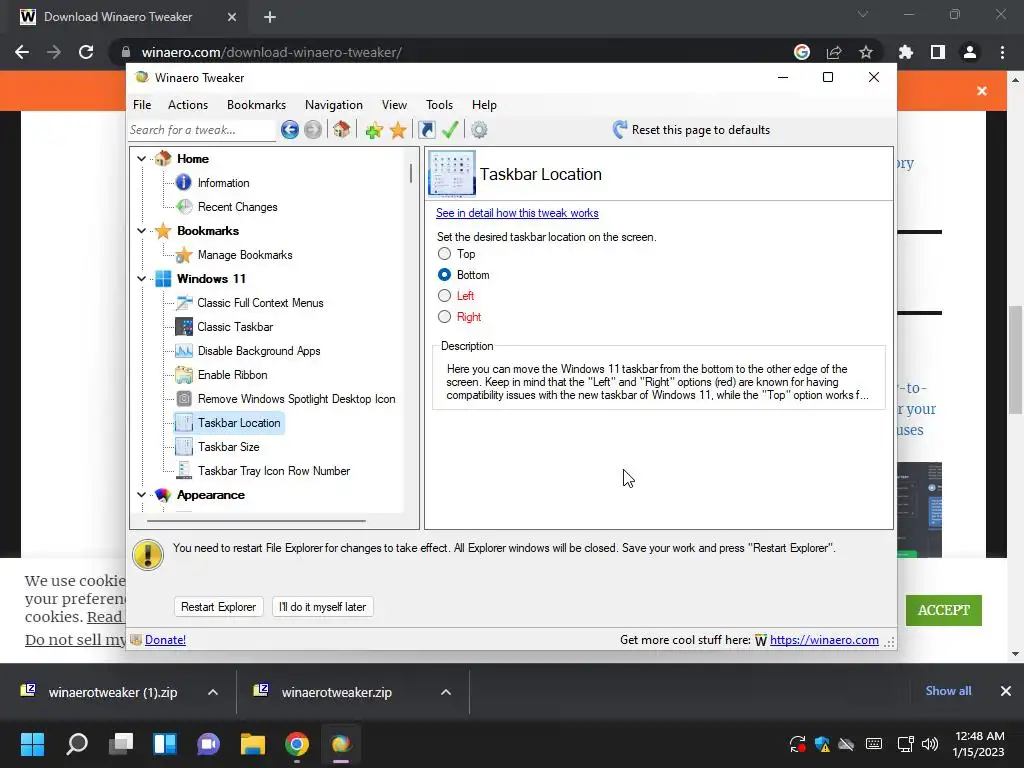Click the volume icon in system tray
The height and width of the screenshot is (768, 1024).
tap(929, 744)
